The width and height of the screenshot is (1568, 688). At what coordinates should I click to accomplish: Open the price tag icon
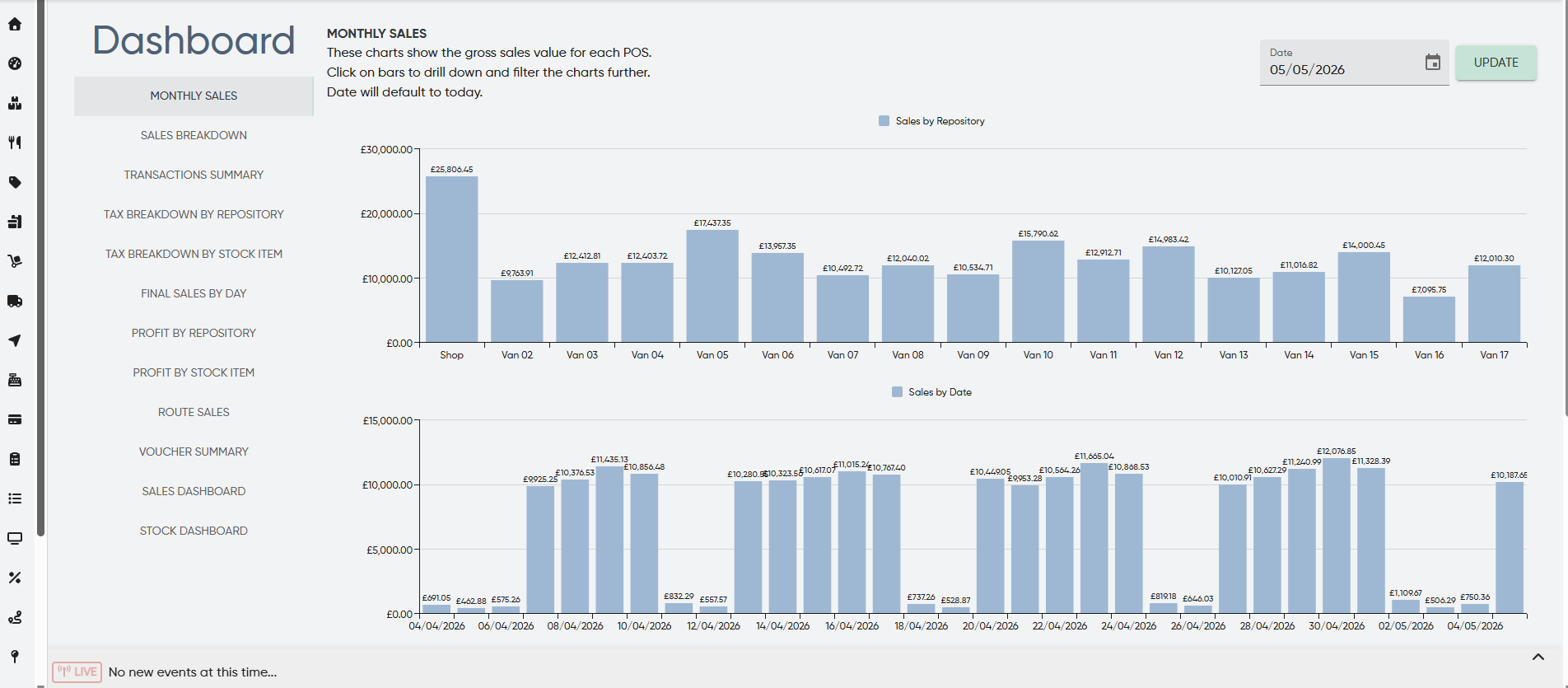tap(15, 182)
